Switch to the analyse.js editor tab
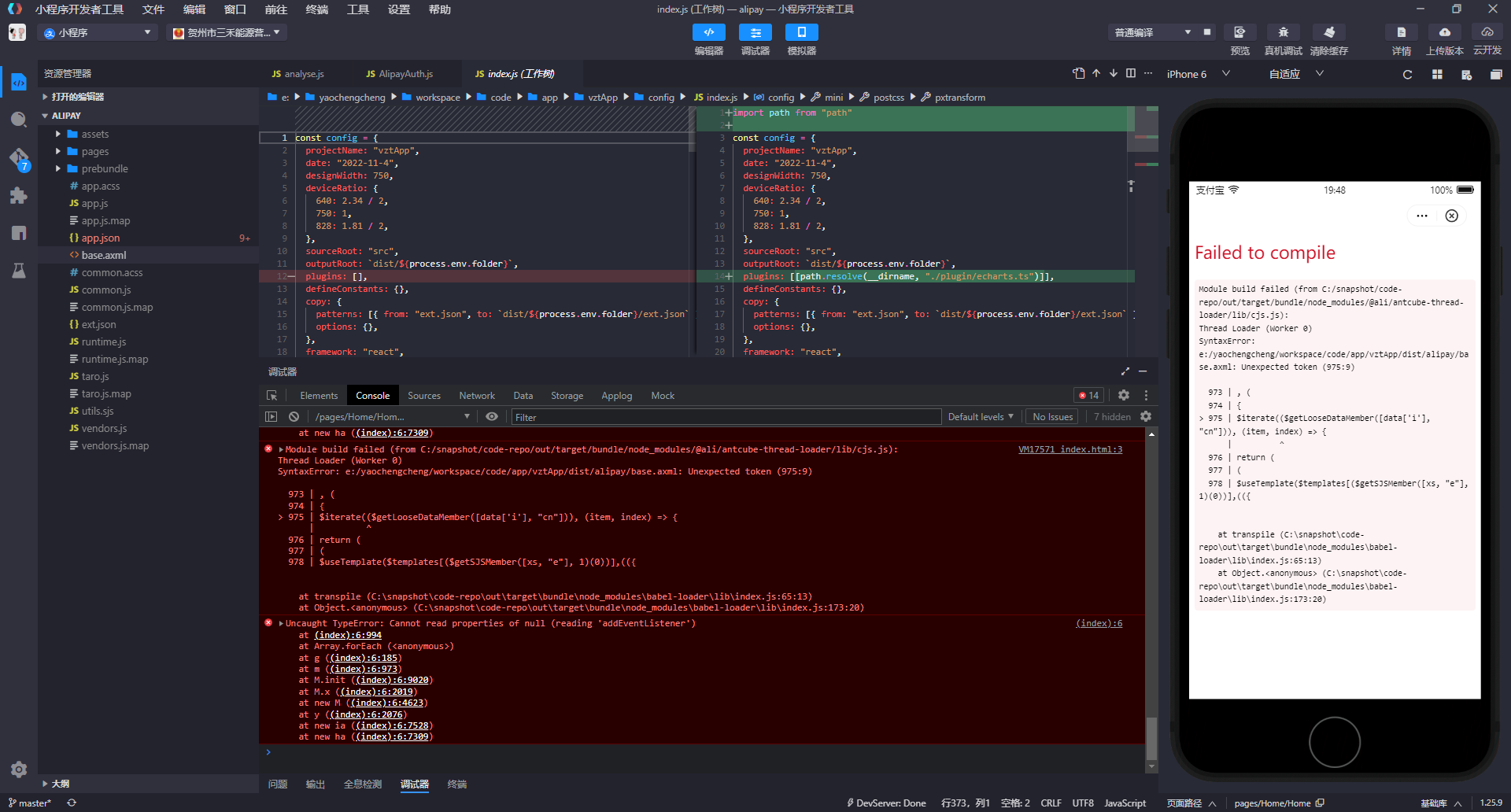The width and height of the screenshot is (1511, 812). 297,74
